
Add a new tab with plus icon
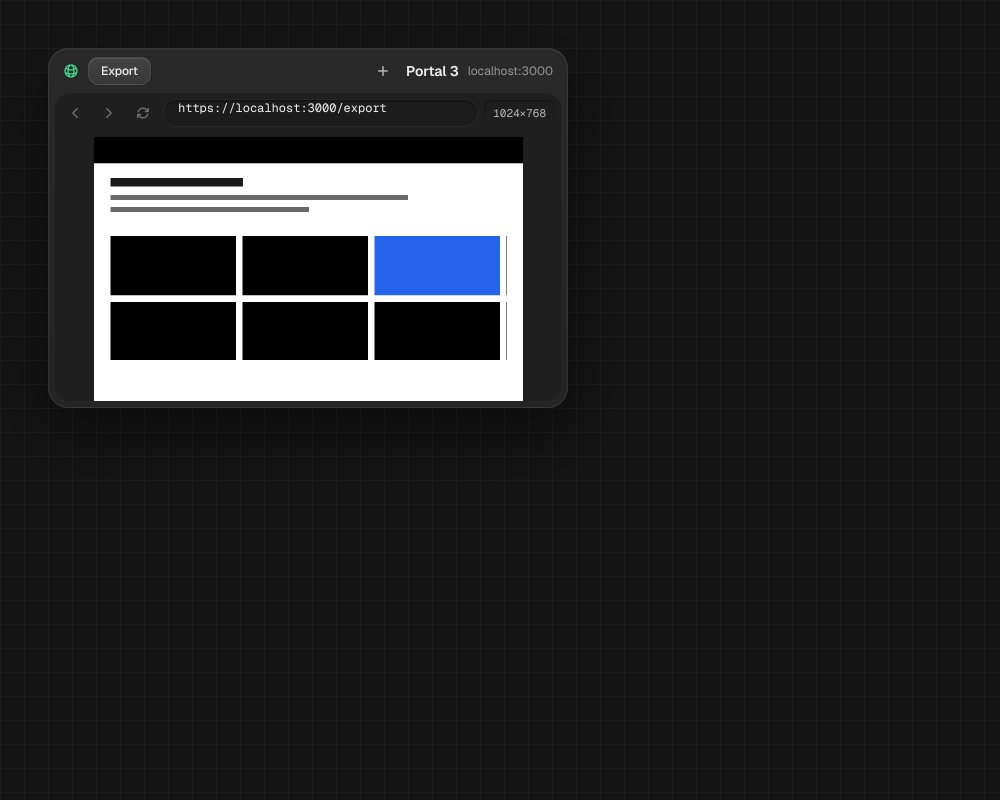pyautogui.click(x=383, y=71)
